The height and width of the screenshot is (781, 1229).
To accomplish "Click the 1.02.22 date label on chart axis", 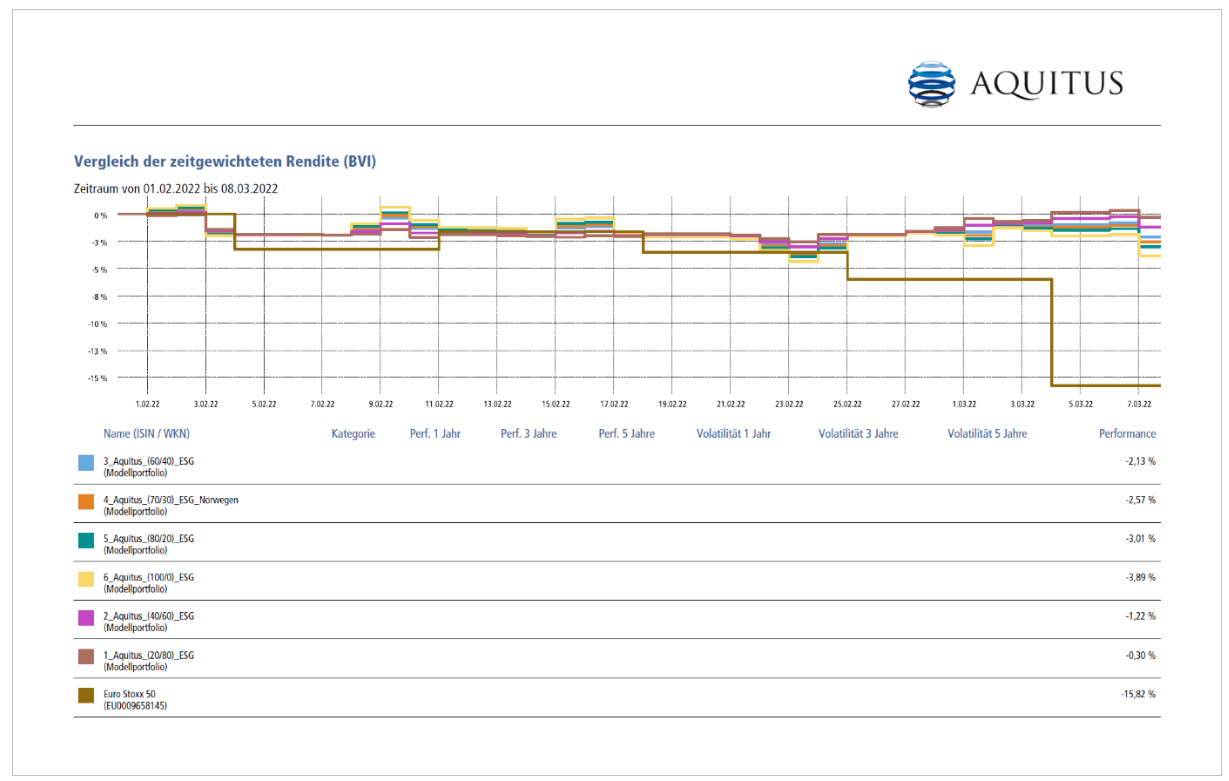I will coord(147,404).
